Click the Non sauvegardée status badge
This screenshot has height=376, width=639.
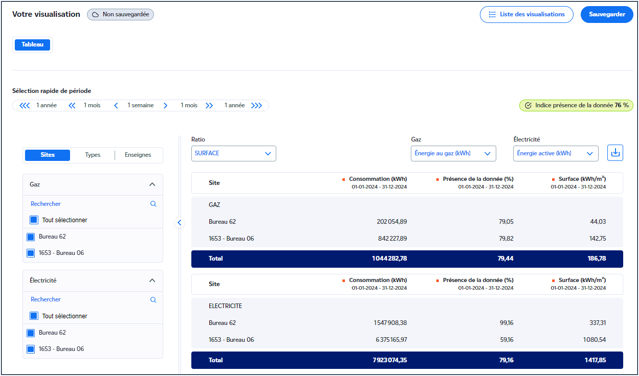121,15
